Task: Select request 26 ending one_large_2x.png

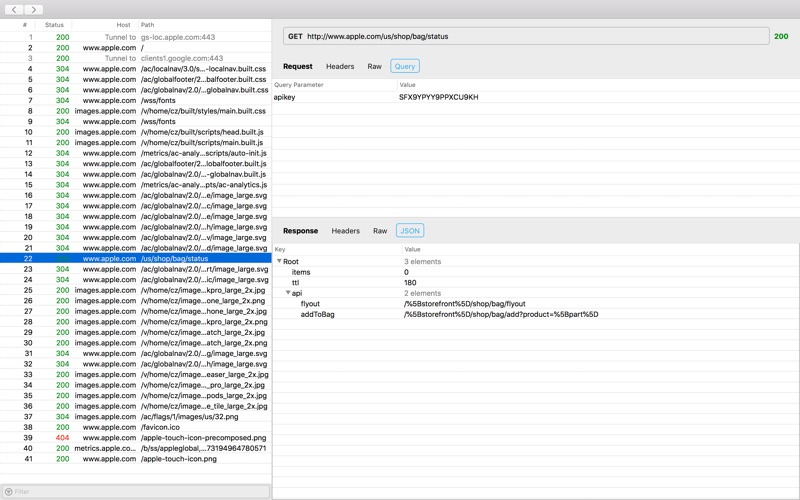Action: (x=136, y=301)
